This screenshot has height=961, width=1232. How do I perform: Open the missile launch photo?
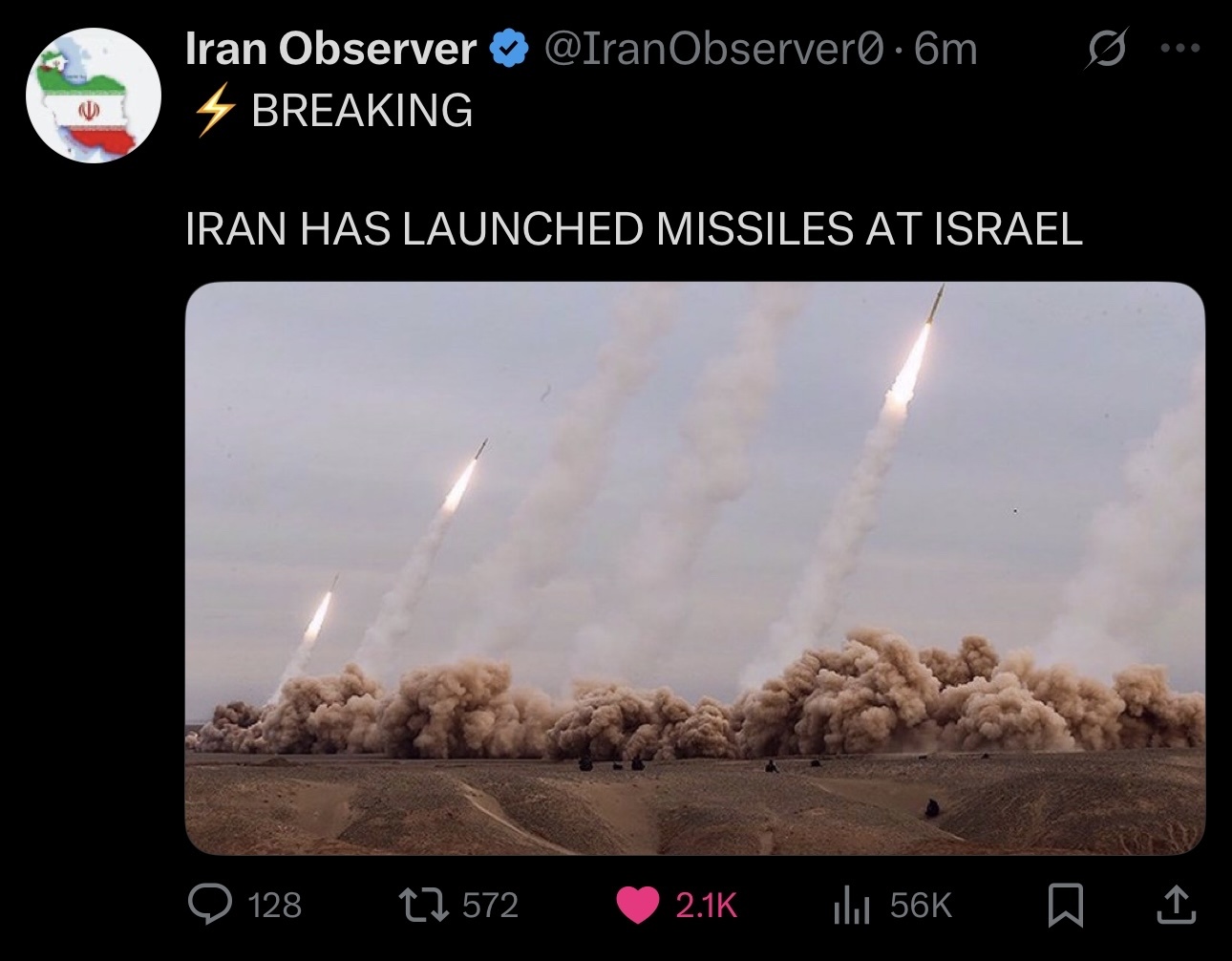pyautogui.click(x=694, y=568)
